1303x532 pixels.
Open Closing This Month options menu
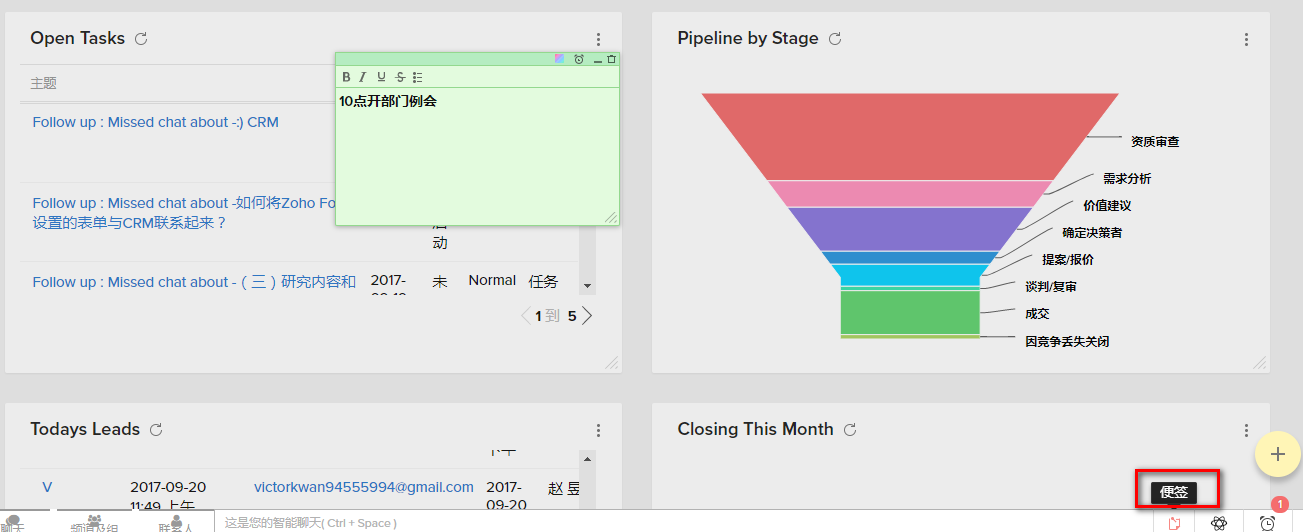click(1246, 431)
